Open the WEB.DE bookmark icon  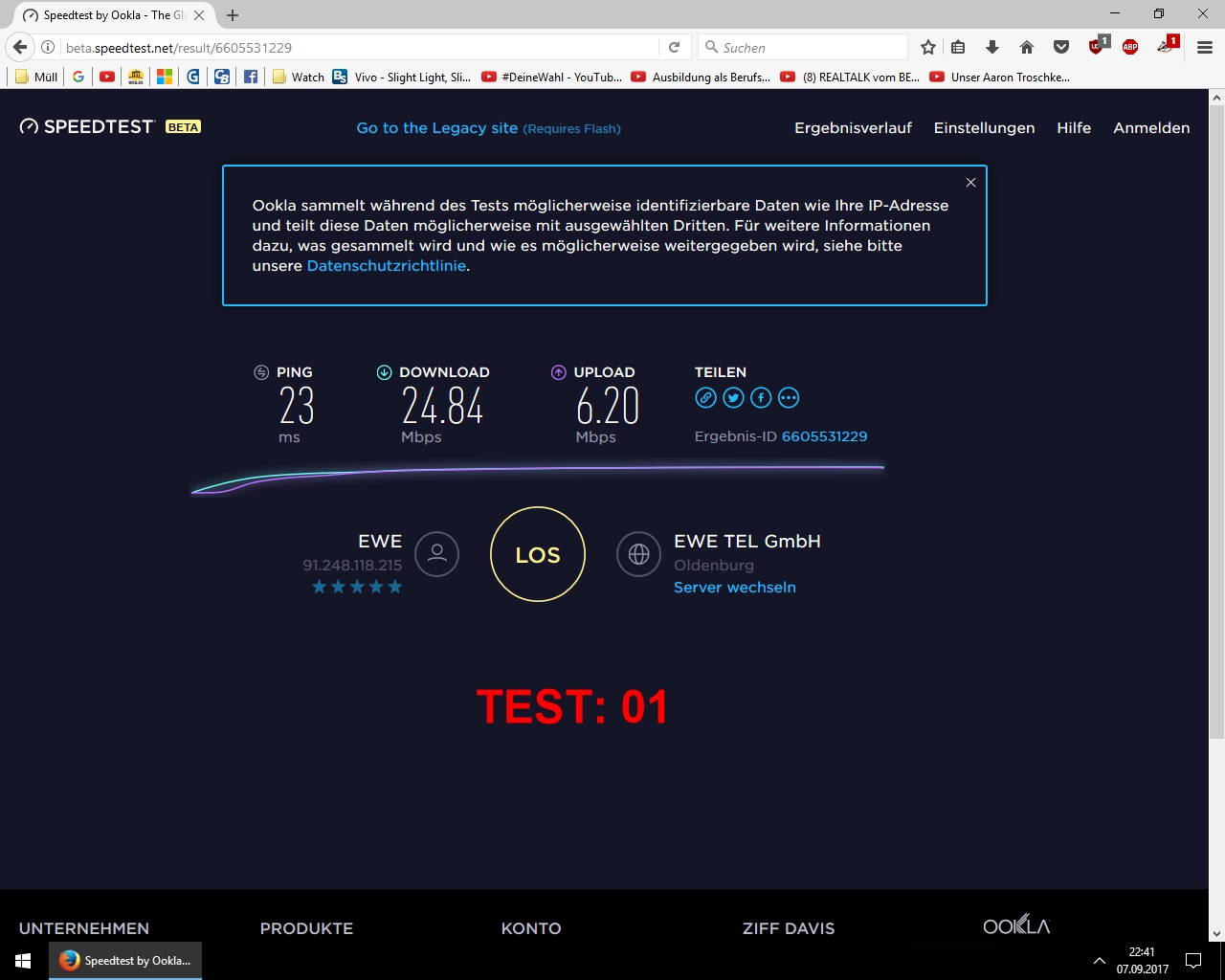click(136, 77)
